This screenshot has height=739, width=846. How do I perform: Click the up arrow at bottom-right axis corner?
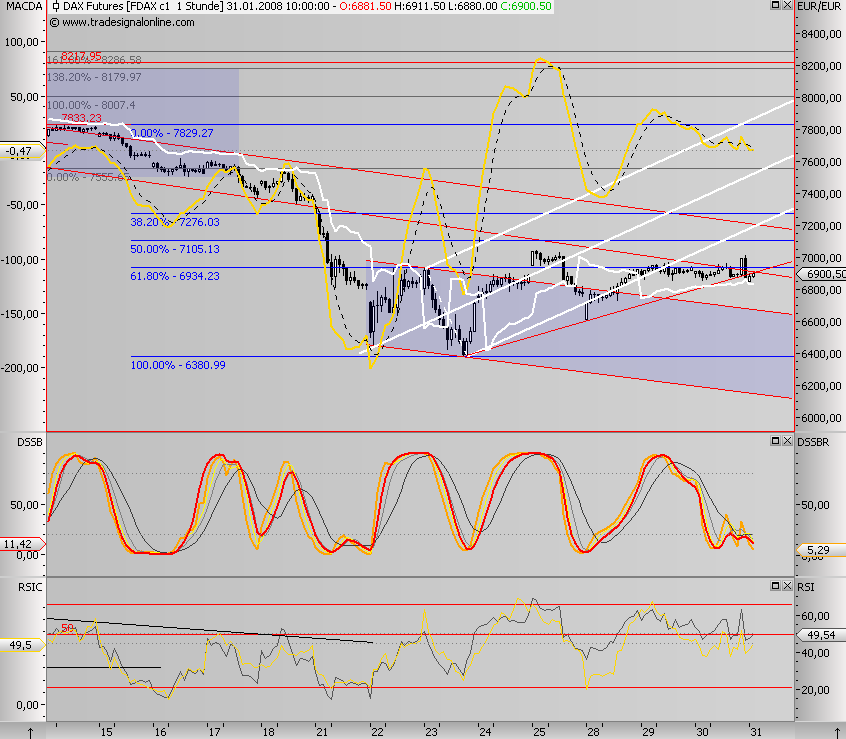click(837, 733)
